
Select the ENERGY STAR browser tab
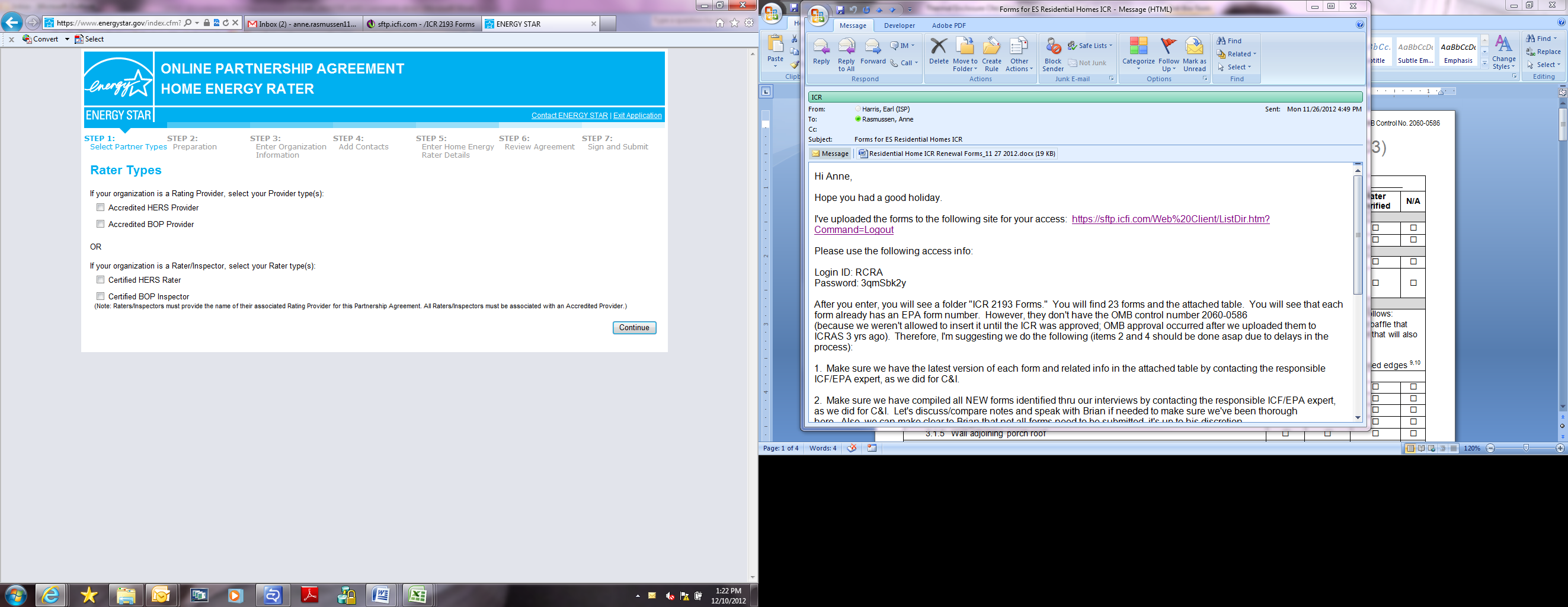pos(540,24)
